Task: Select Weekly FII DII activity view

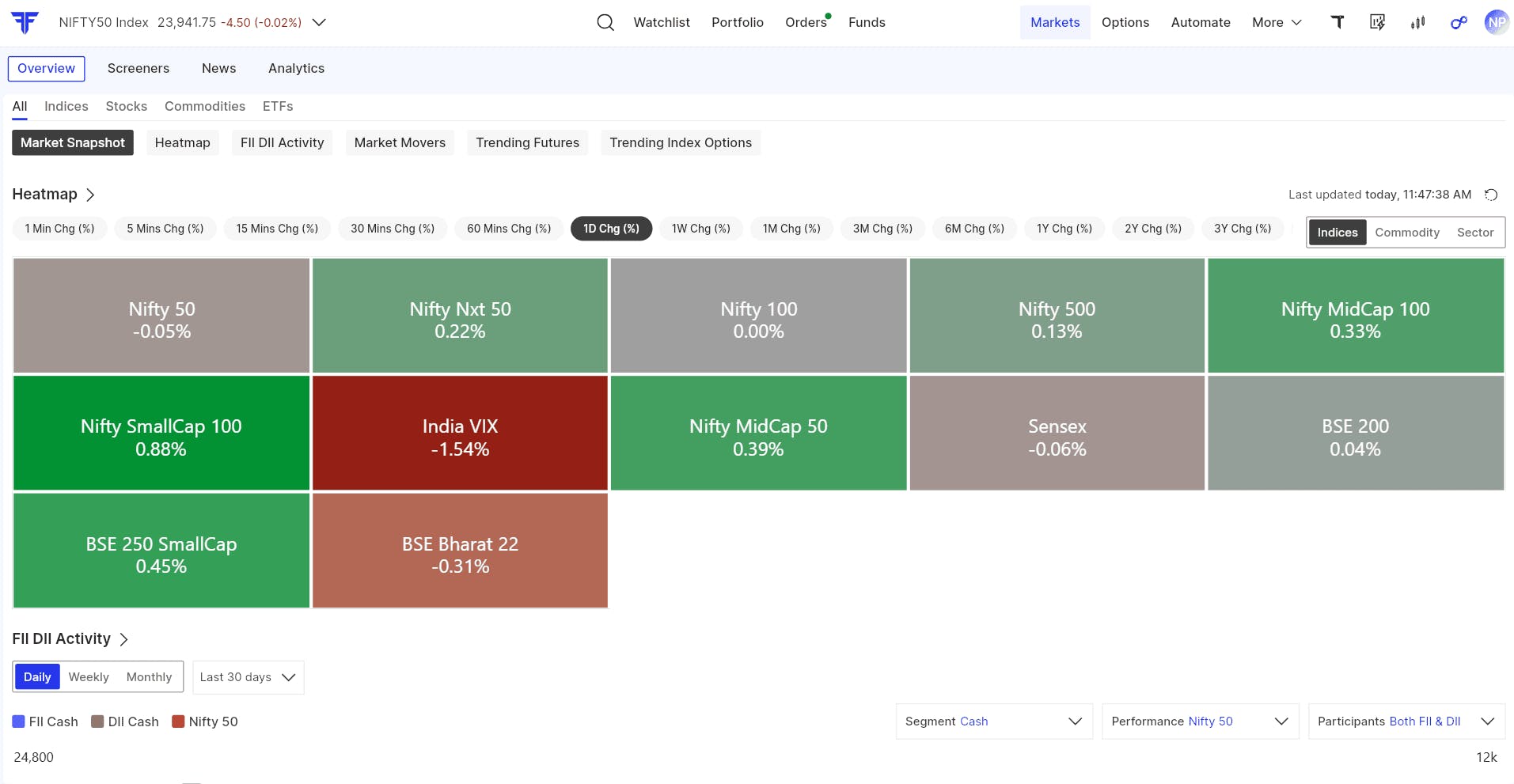Action: (x=89, y=677)
